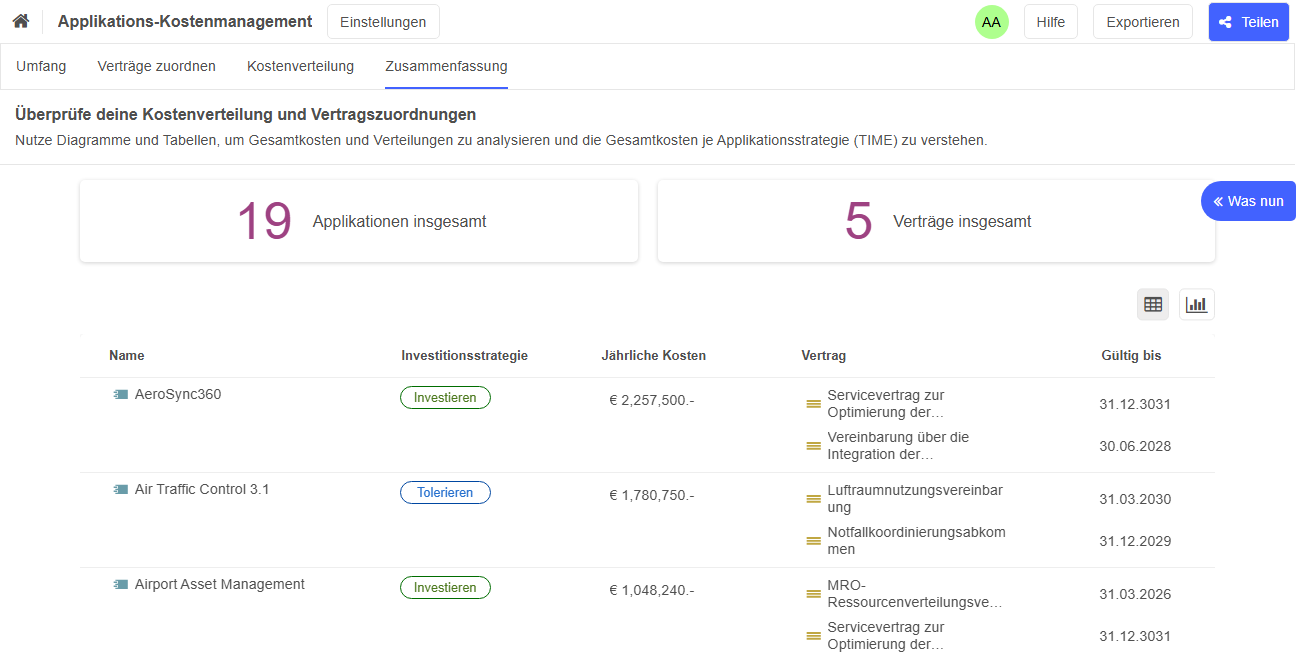Click the Tolerieren badge for Air Traffic Control 3.1
Image resolution: width=1296 pixels, height=662 pixels.
tap(445, 492)
